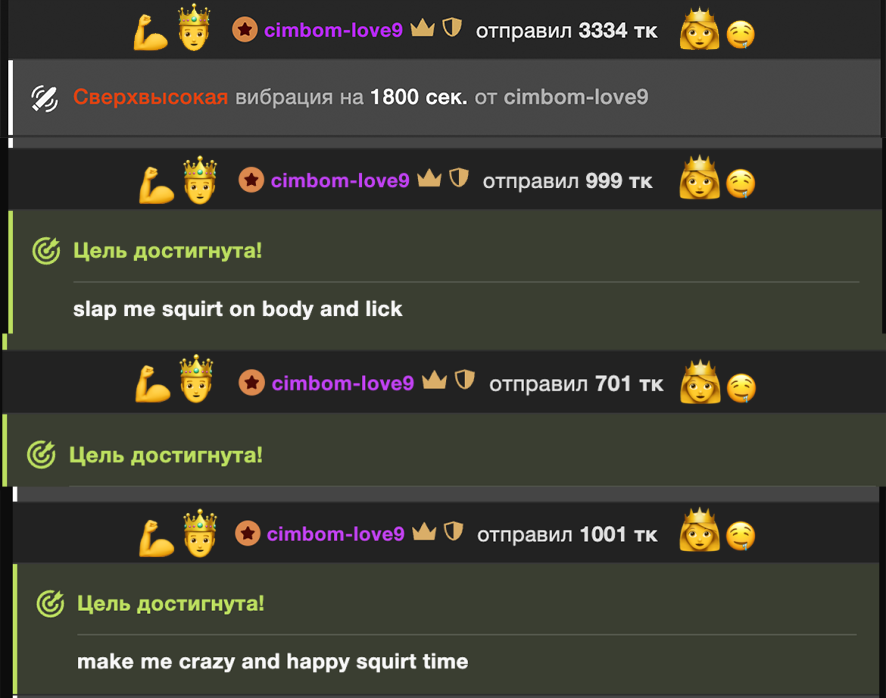This screenshot has width=886, height=698.
Task: Click the red 'Сверхвысокая' vibration label
Action: click(150, 97)
